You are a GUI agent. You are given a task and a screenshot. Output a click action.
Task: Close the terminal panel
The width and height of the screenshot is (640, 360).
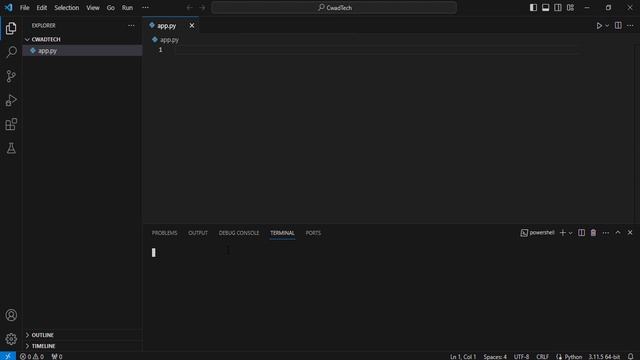[630, 232]
